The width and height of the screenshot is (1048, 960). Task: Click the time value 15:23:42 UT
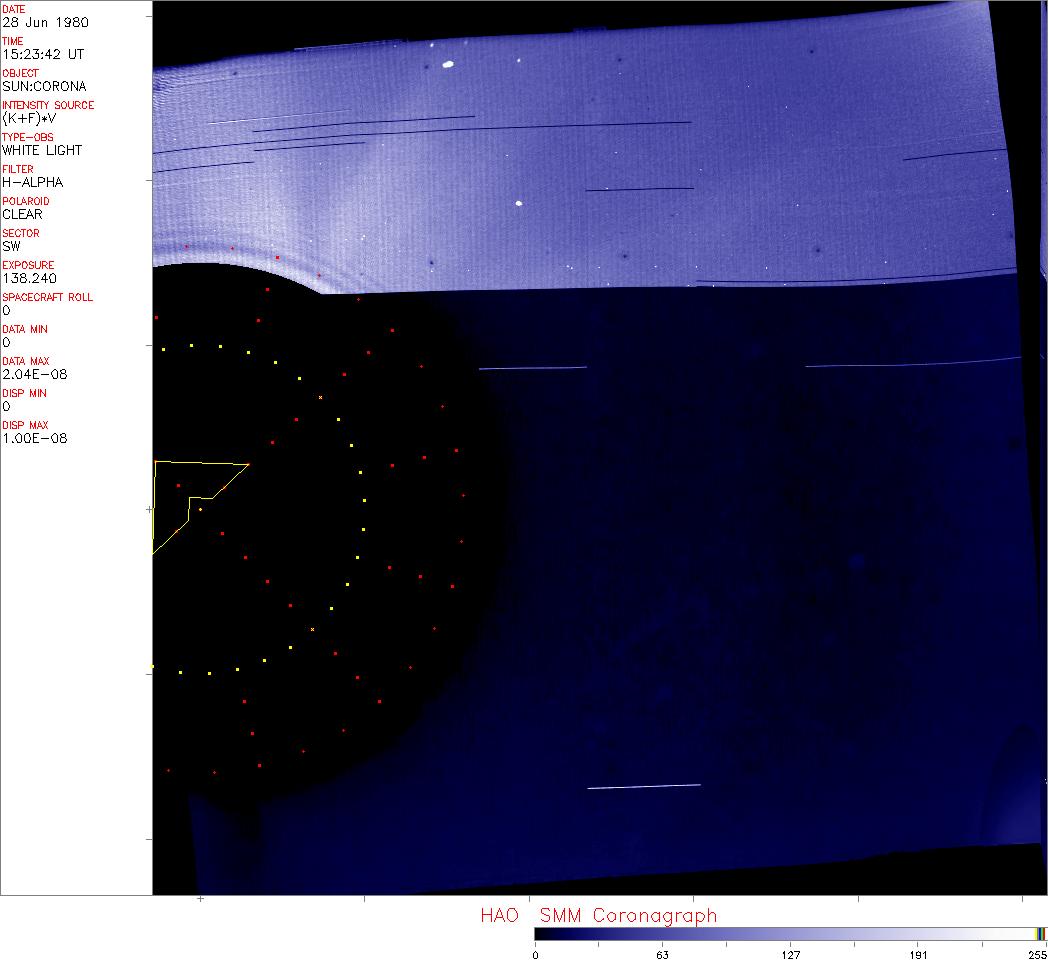click(x=40, y=54)
